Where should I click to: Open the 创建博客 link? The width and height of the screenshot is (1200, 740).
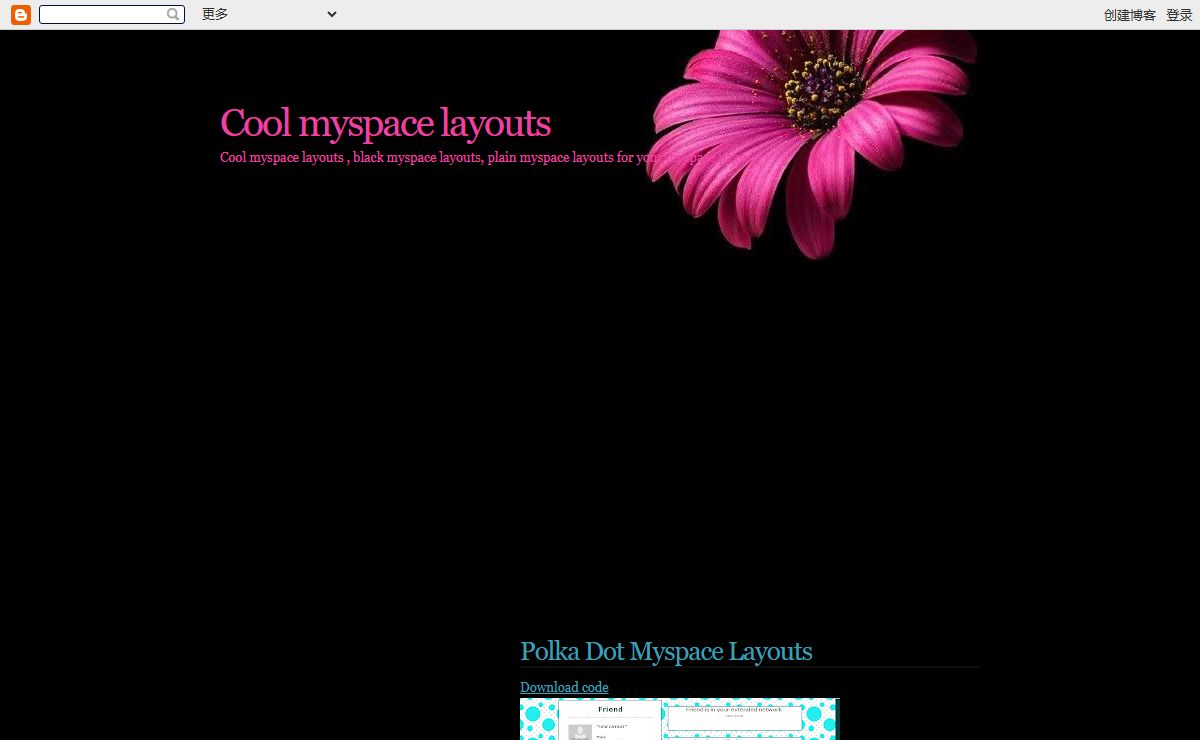pyautogui.click(x=1130, y=15)
